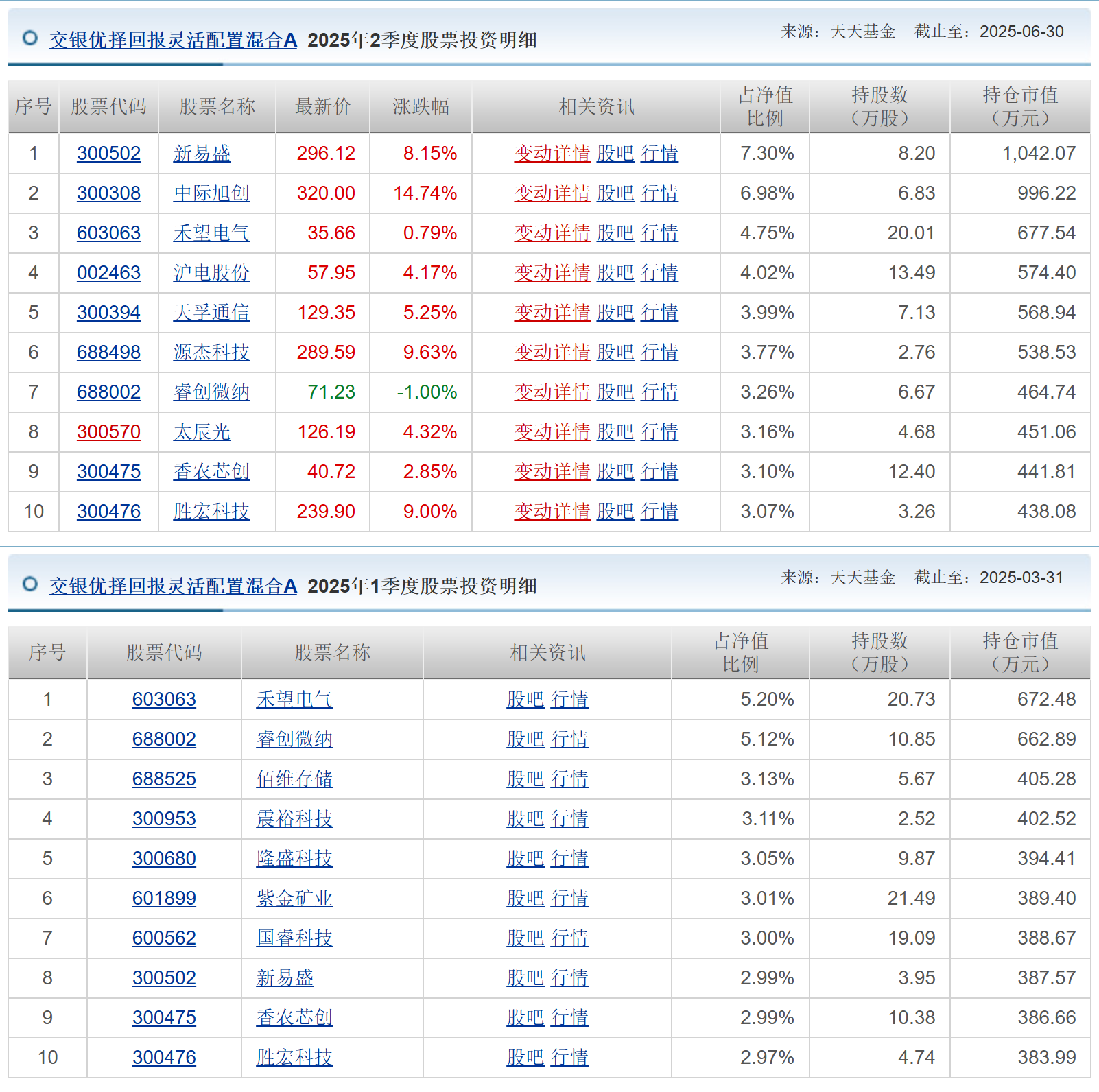The height and width of the screenshot is (1092, 1099).
Task: Open stock code 300475 in 1季度 table
Action: click(x=164, y=1018)
